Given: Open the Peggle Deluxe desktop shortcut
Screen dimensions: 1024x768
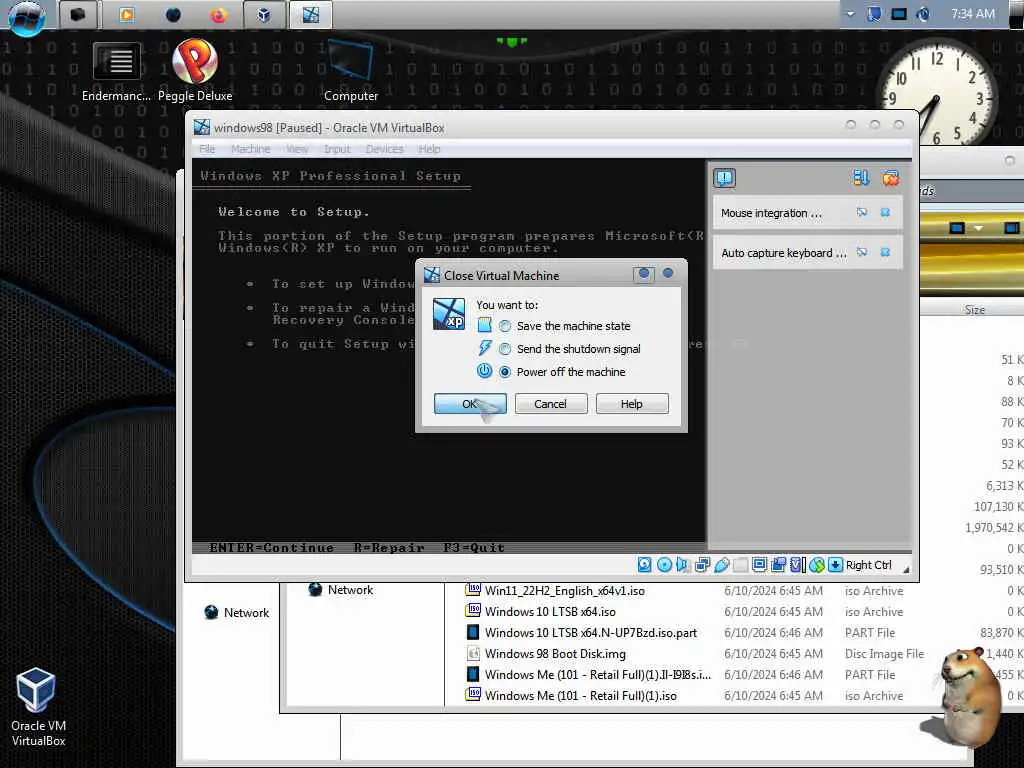Looking at the screenshot, I should (195, 71).
